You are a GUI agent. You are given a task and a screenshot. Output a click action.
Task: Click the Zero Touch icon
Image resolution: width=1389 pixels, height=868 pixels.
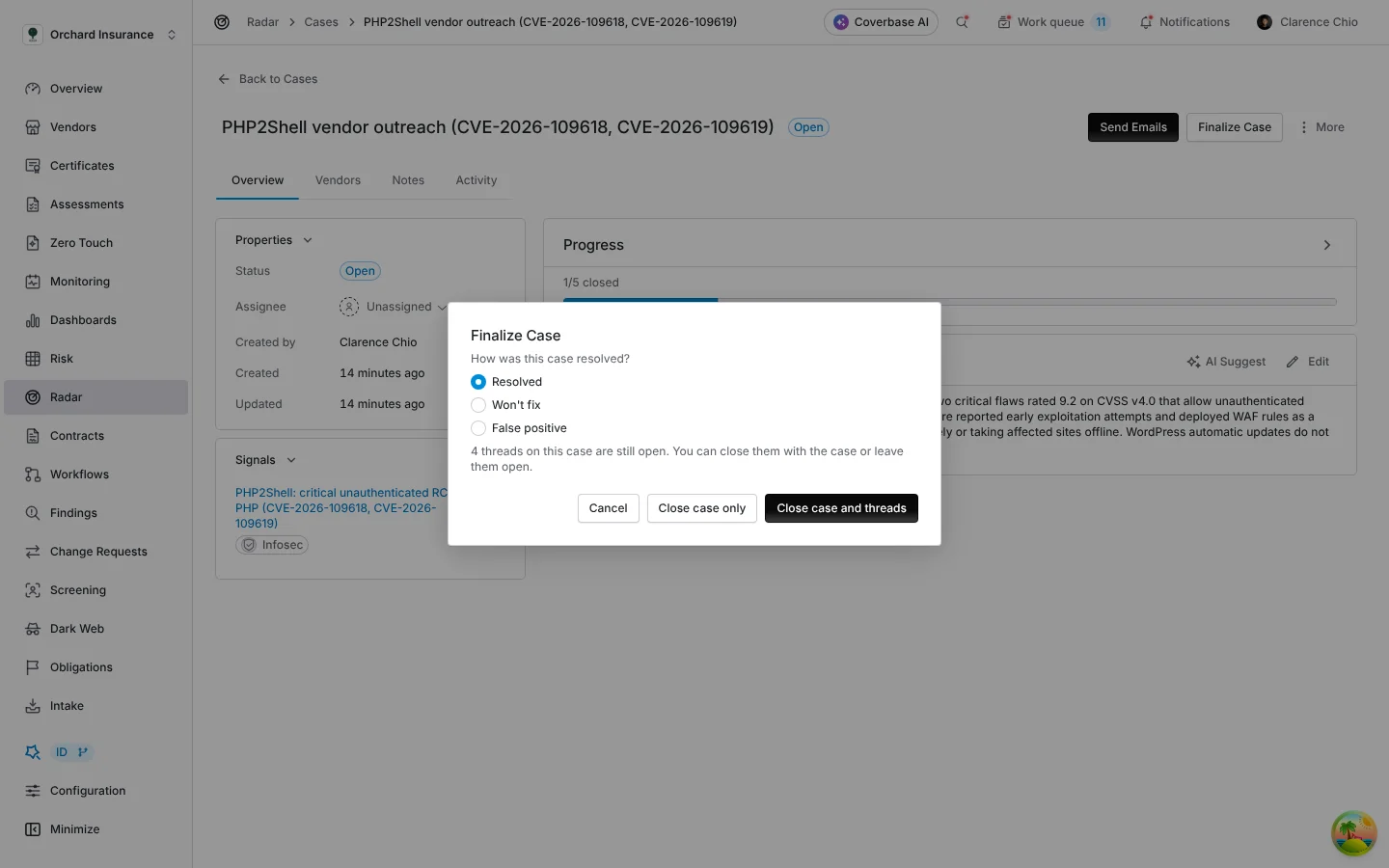pos(33,243)
